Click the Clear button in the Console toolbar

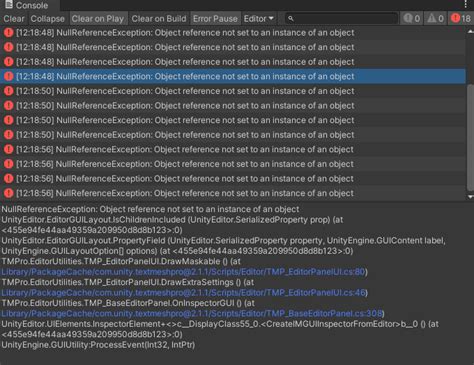tap(14, 19)
